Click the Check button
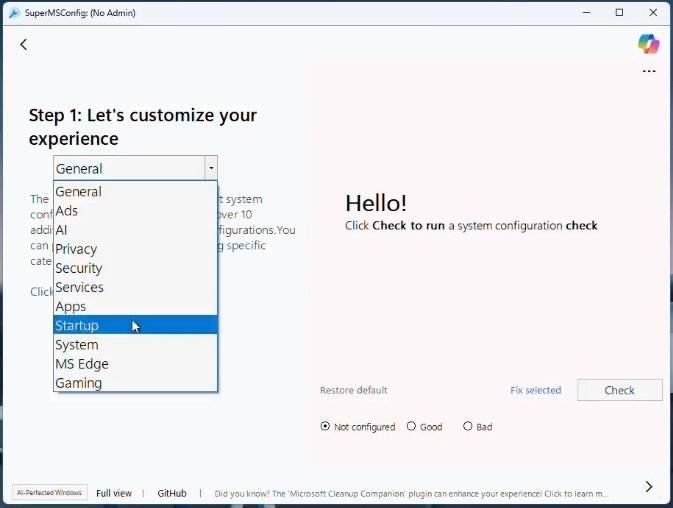 (619, 390)
